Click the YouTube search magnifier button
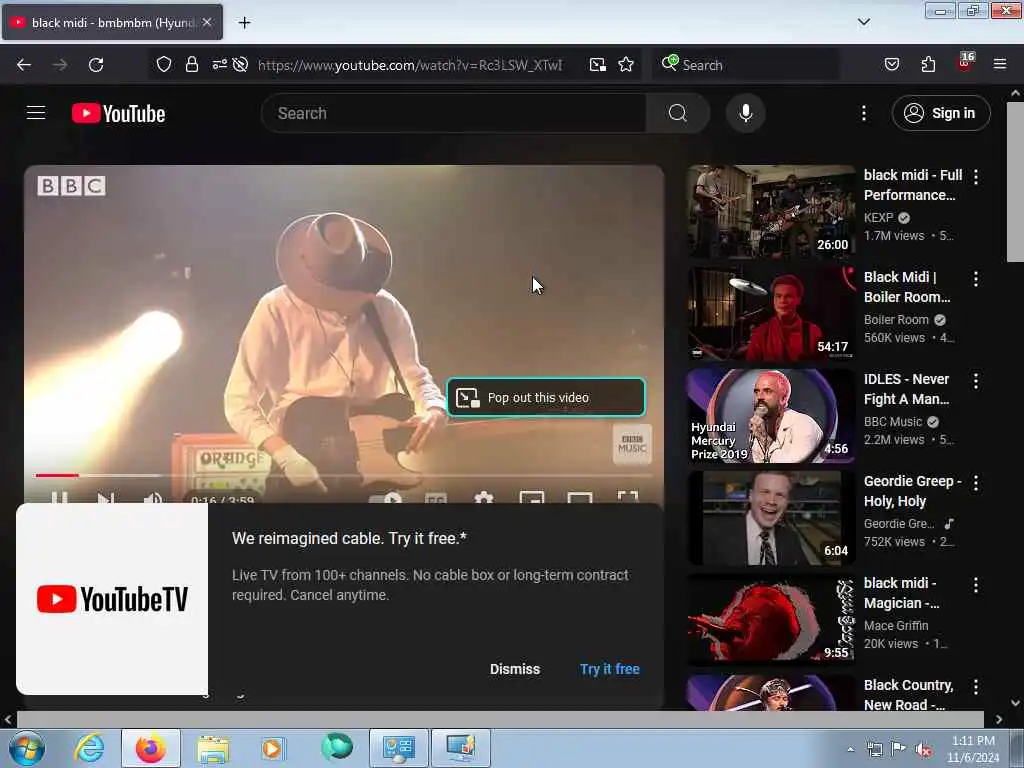The image size is (1024, 768). pos(677,113)
